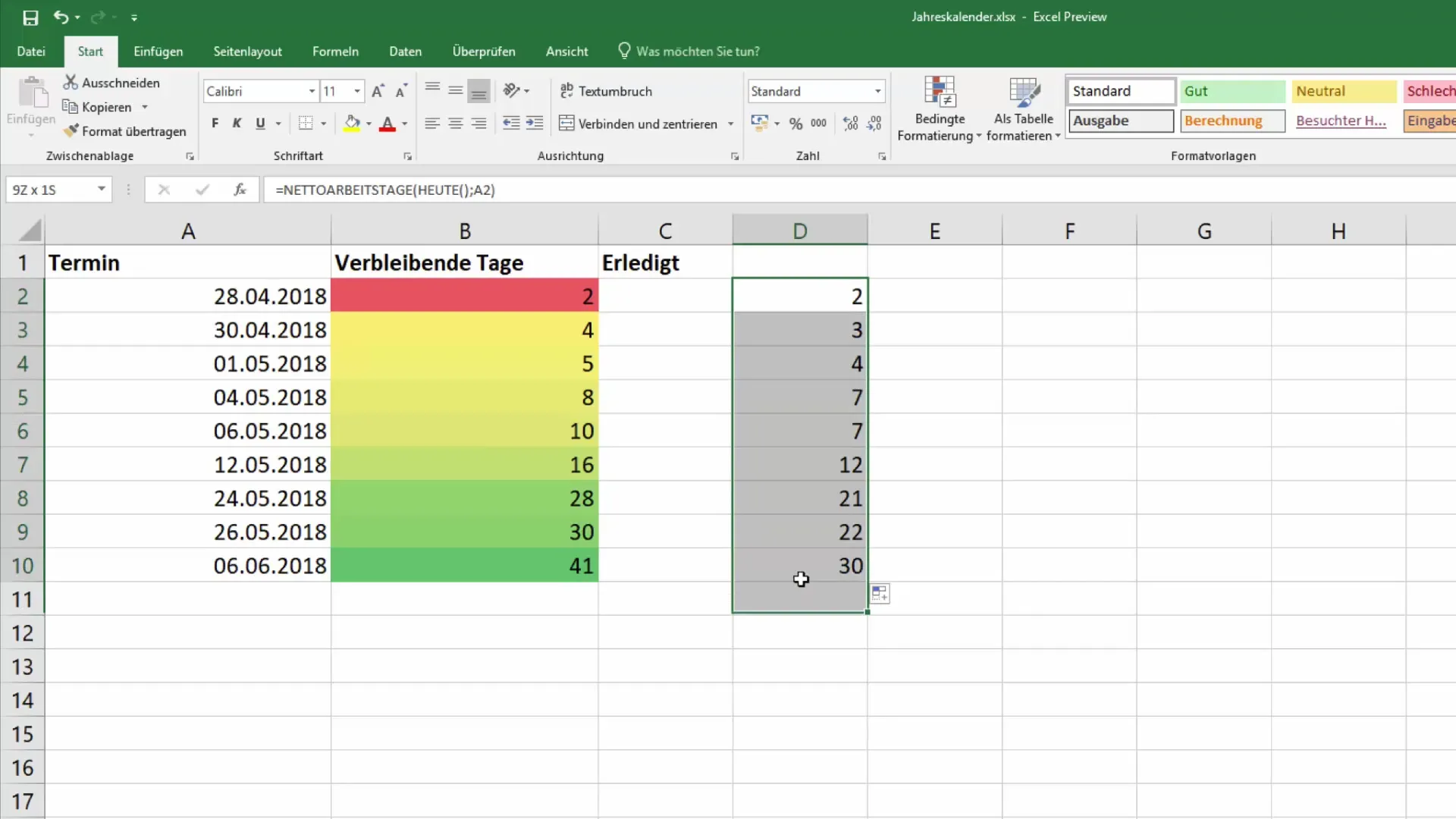1456x819 pixels.
Task: Open Bedingte Formatierung menu
Action: [x=940, y=108]
